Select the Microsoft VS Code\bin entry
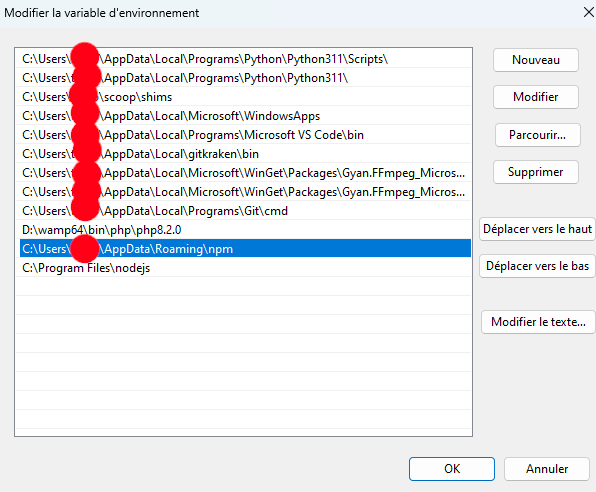The height and width of the screenshot is (492, 596). pyautogui.click(x=243, y=135)
